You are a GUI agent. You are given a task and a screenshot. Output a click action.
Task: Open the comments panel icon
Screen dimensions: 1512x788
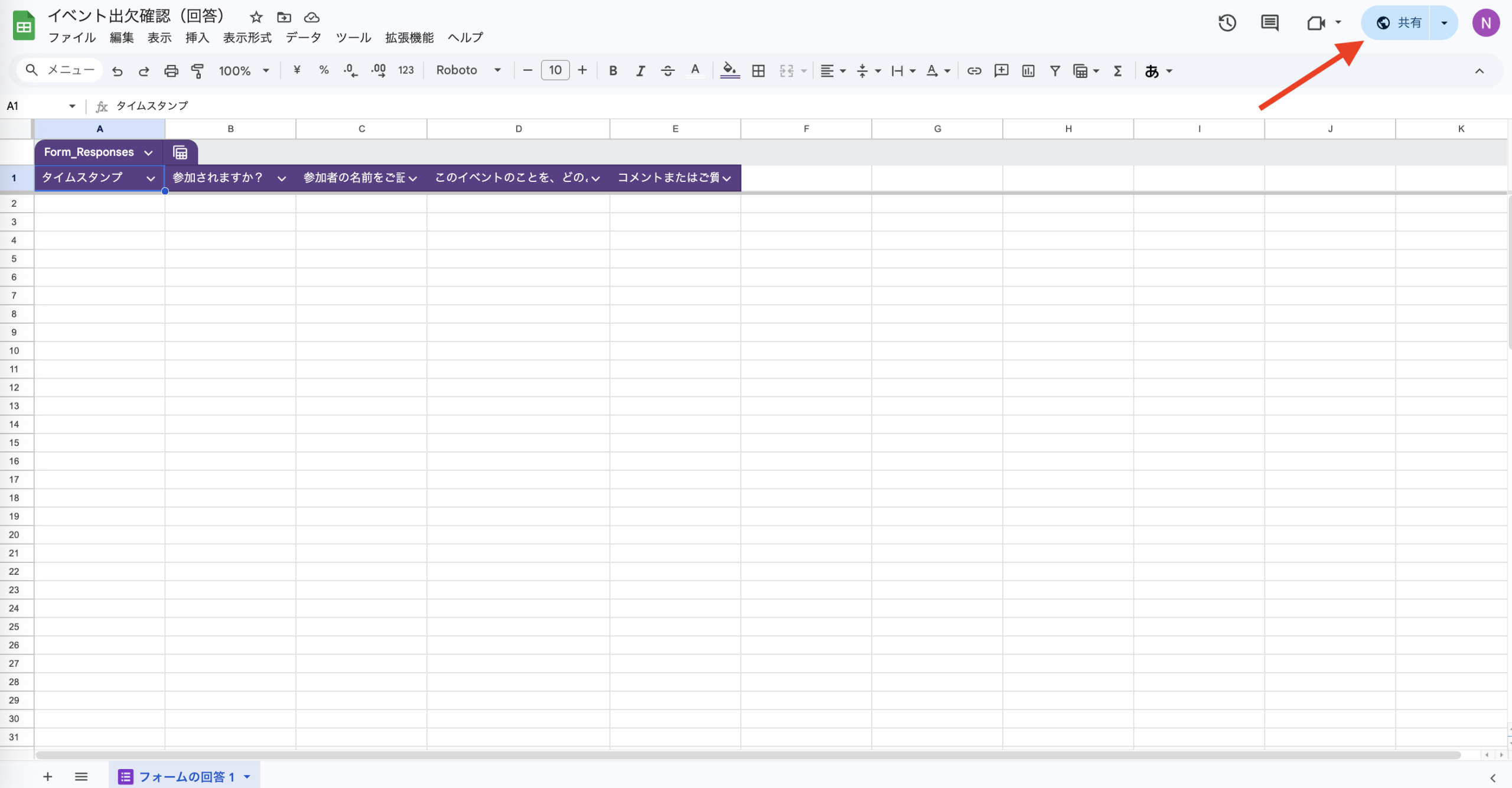(x=1269, y=23)
